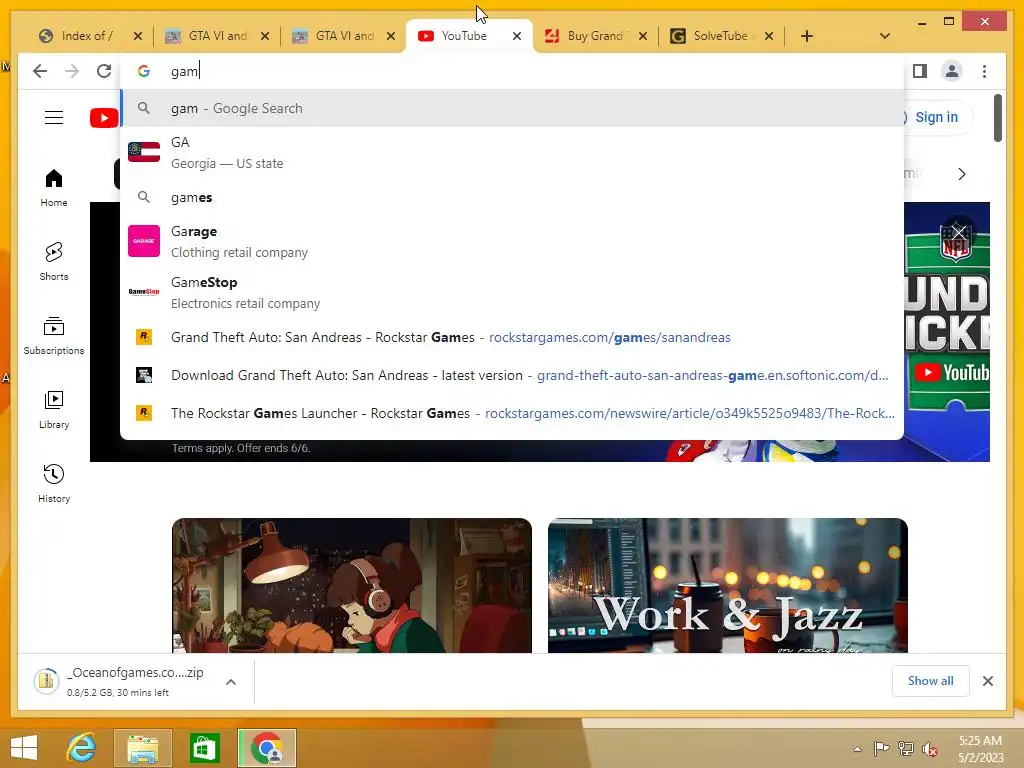Click the browser forward arrow
The image size is (1024, 768).
(72, 71)
